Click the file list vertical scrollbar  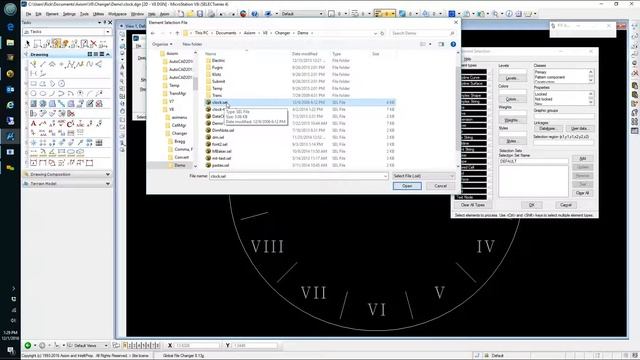pos(458,109)
